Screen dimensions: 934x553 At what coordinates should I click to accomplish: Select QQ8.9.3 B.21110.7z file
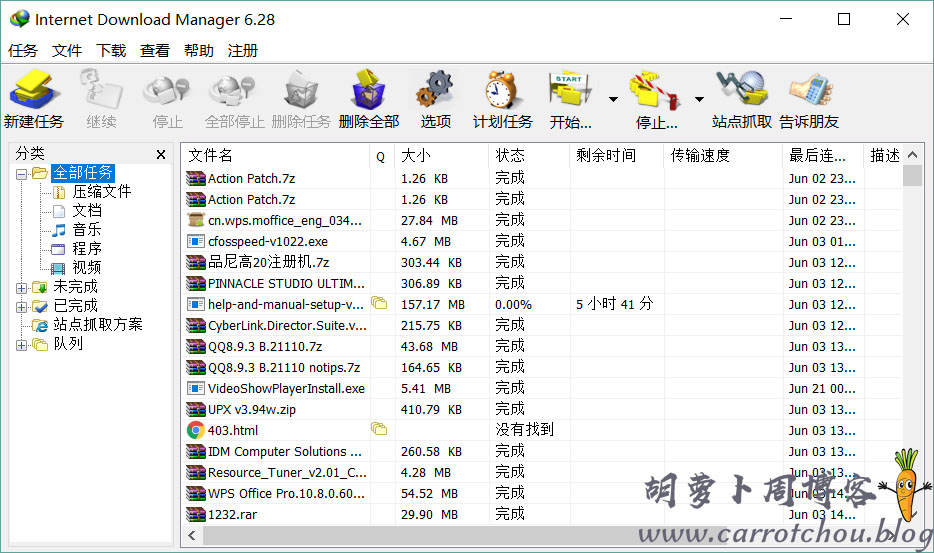[x=264, y=346]
